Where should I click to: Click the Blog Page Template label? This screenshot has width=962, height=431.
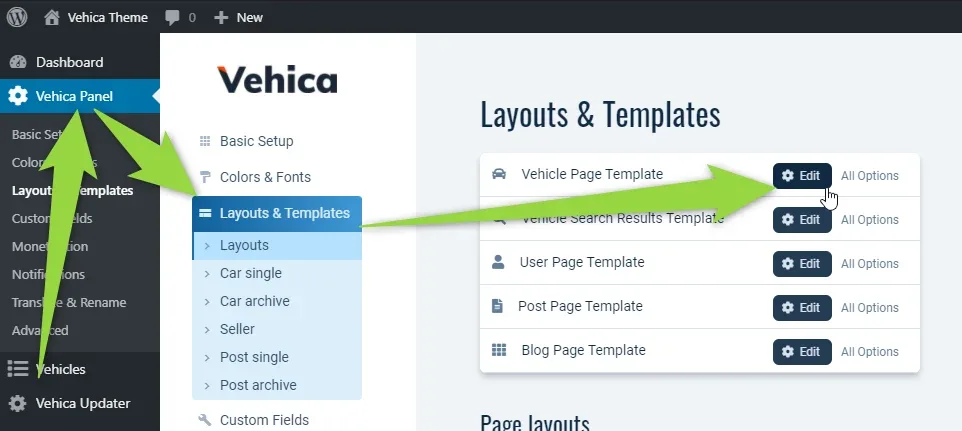[x=583, y=350]
